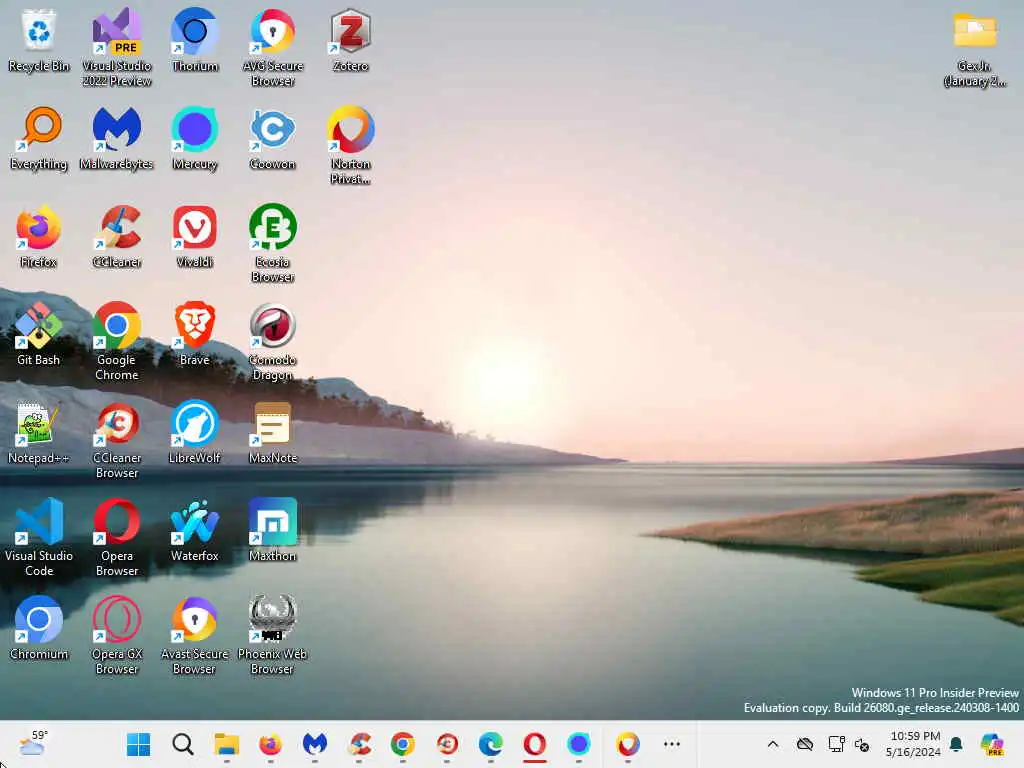Image resolution: width=1024 pixels, height=768 pixels.
Task: Launch Mercury from the taskbar
Action: point(579,744)
